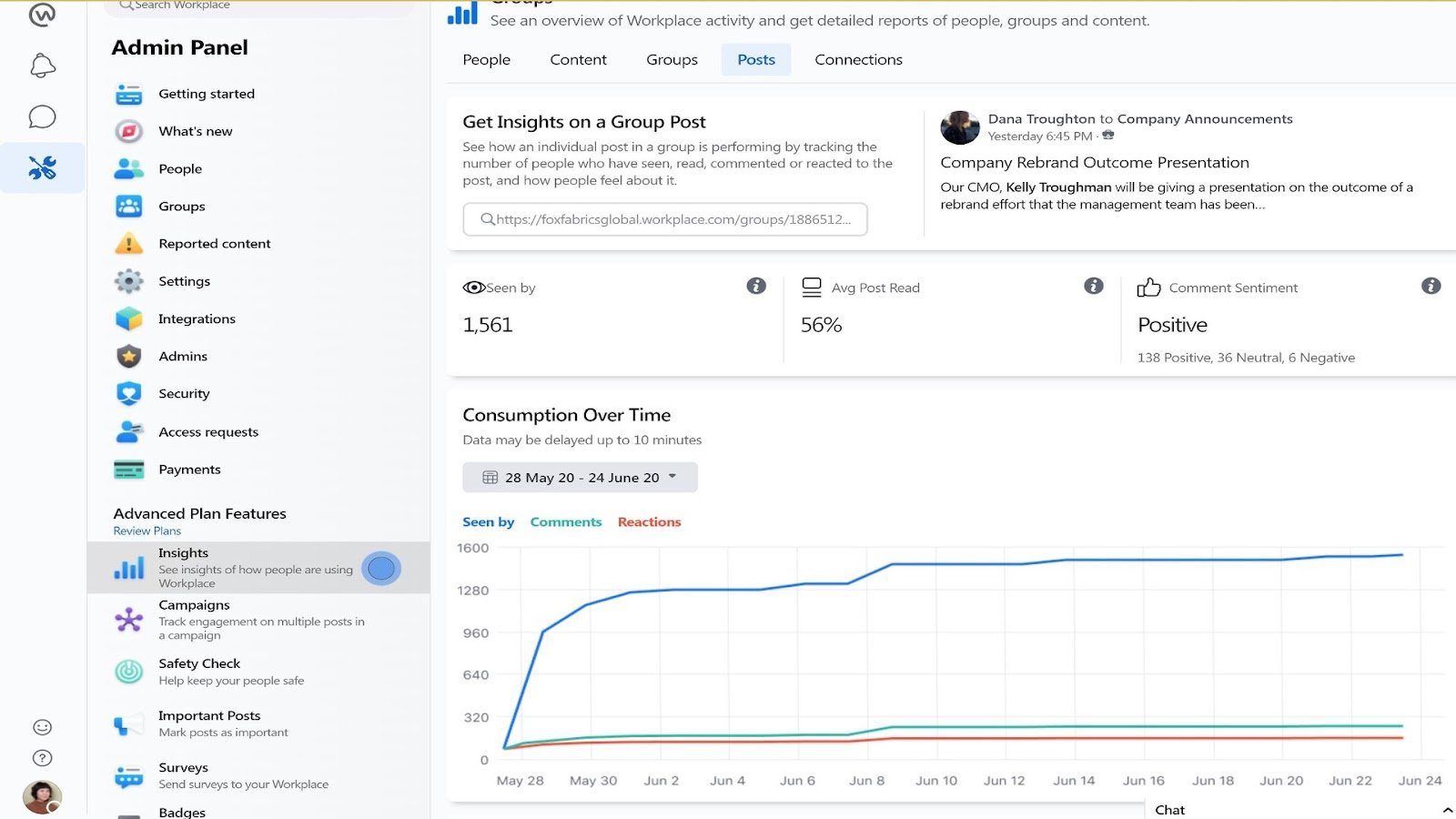Screen dimensions: 1456x819
Task: Click the Surveys icon
Action: pos(129,776)
